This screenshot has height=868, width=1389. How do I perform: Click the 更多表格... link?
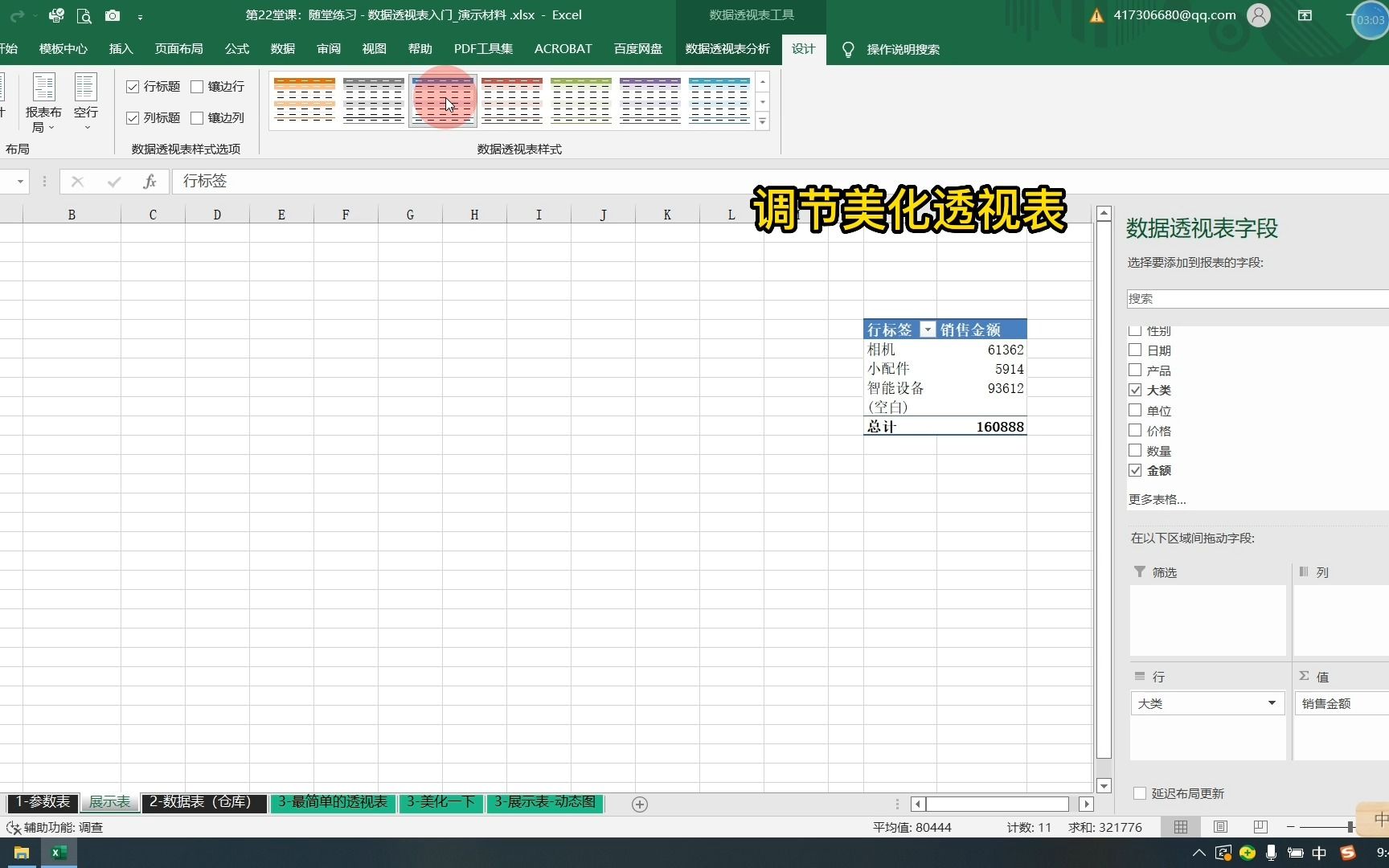coord(1157,498)
